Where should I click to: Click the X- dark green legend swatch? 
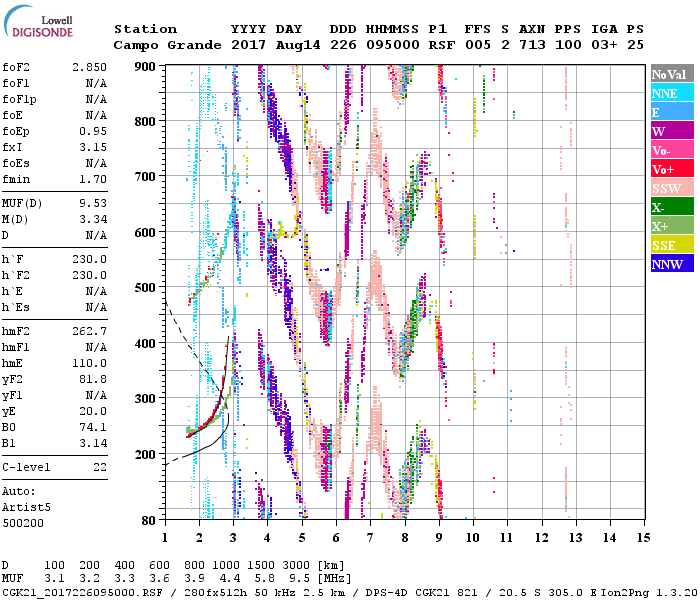(671, 207)
